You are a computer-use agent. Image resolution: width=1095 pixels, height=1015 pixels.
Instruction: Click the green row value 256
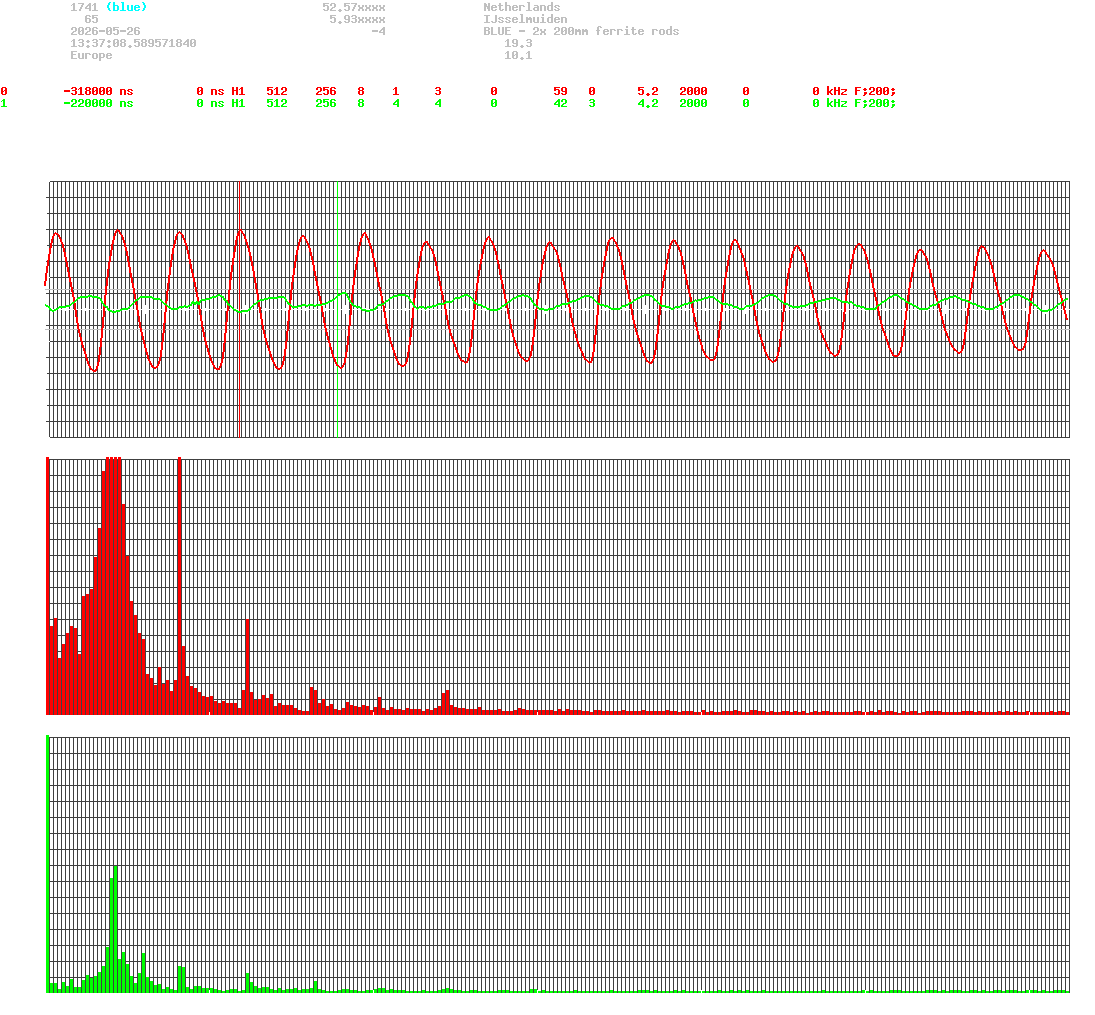click(x=325, y=103)
